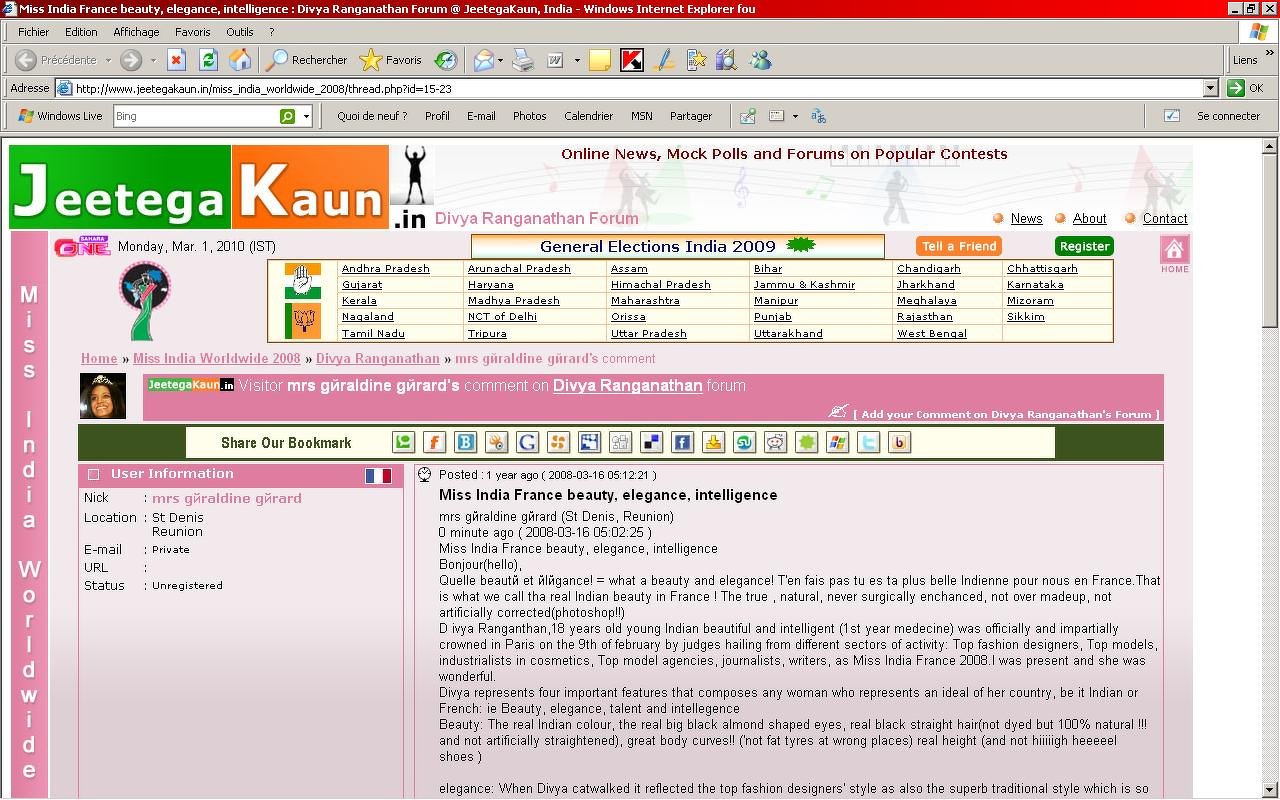1280x800 pixels.
Task: Refresh the page with the Actualiser icon
Action: 208,60
